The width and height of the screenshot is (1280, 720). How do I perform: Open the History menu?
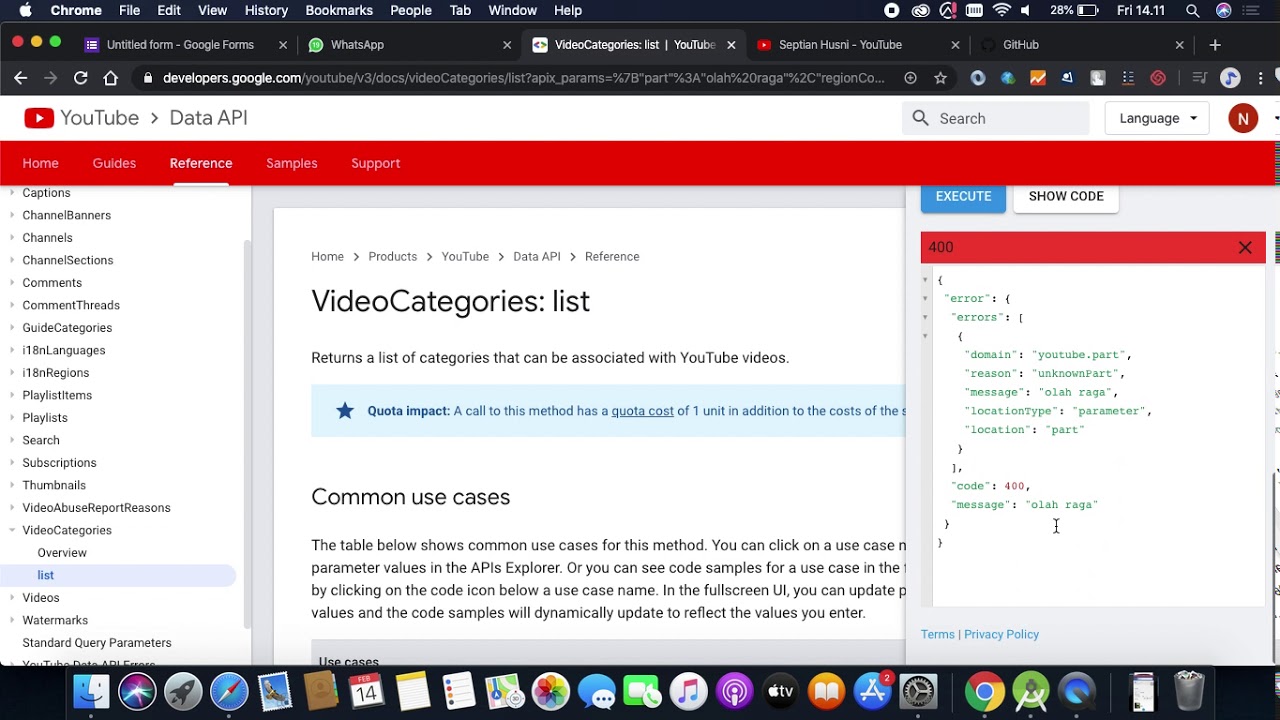[x=266, y=11]
